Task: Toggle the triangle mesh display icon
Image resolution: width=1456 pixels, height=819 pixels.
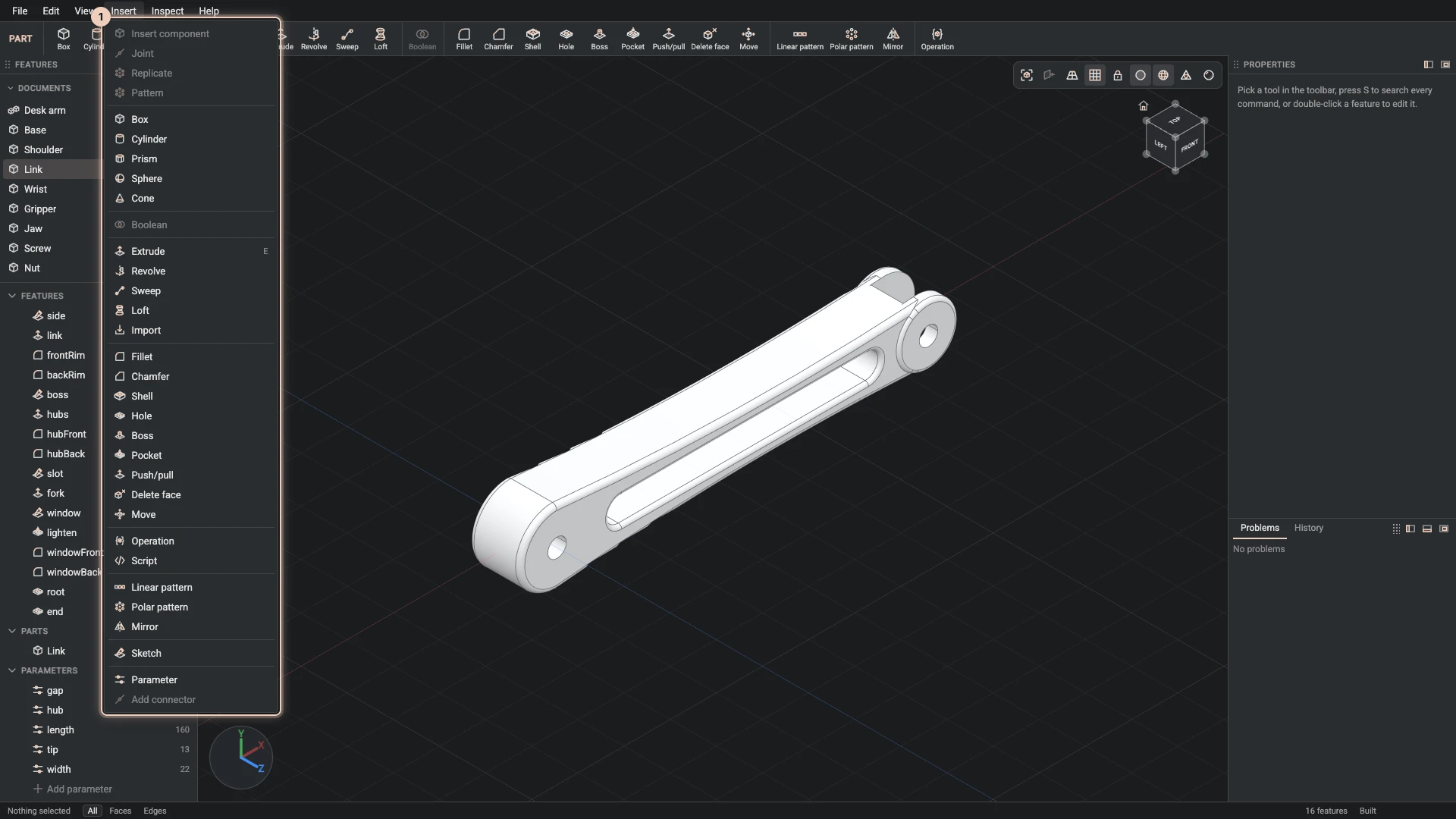Action: pyautogui.click(x=1186, y=75)
